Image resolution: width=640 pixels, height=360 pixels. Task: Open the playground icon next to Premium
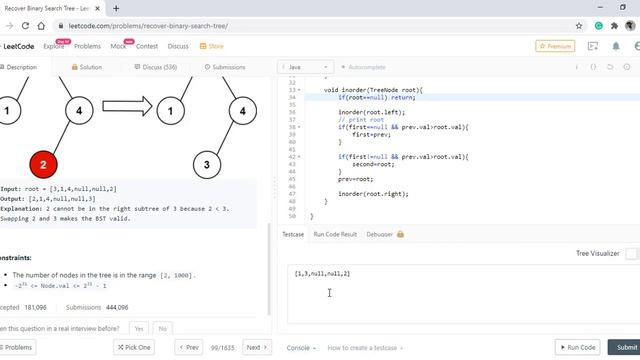[593, 46]
